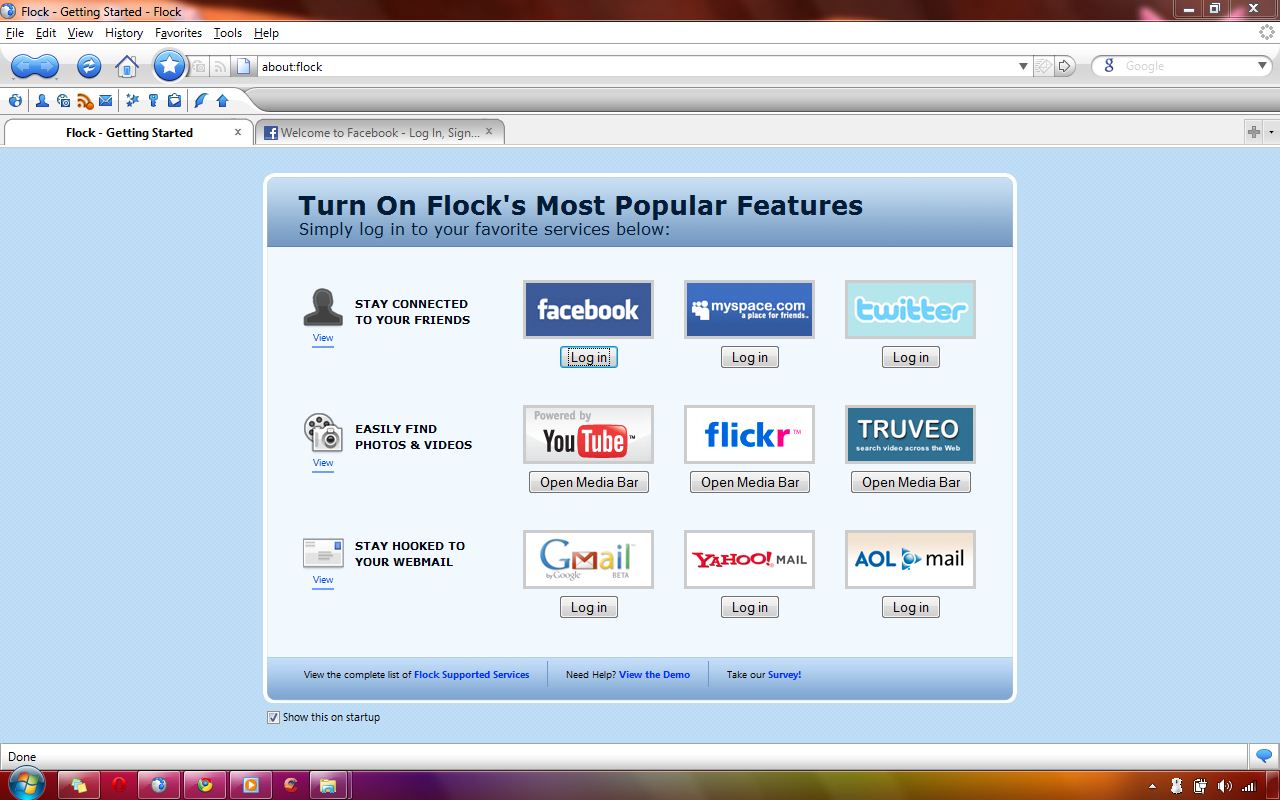This screenshot has height=800, width=1280.
Task: Click Log in under Yahoo Mail
Action: coord(750,607)
